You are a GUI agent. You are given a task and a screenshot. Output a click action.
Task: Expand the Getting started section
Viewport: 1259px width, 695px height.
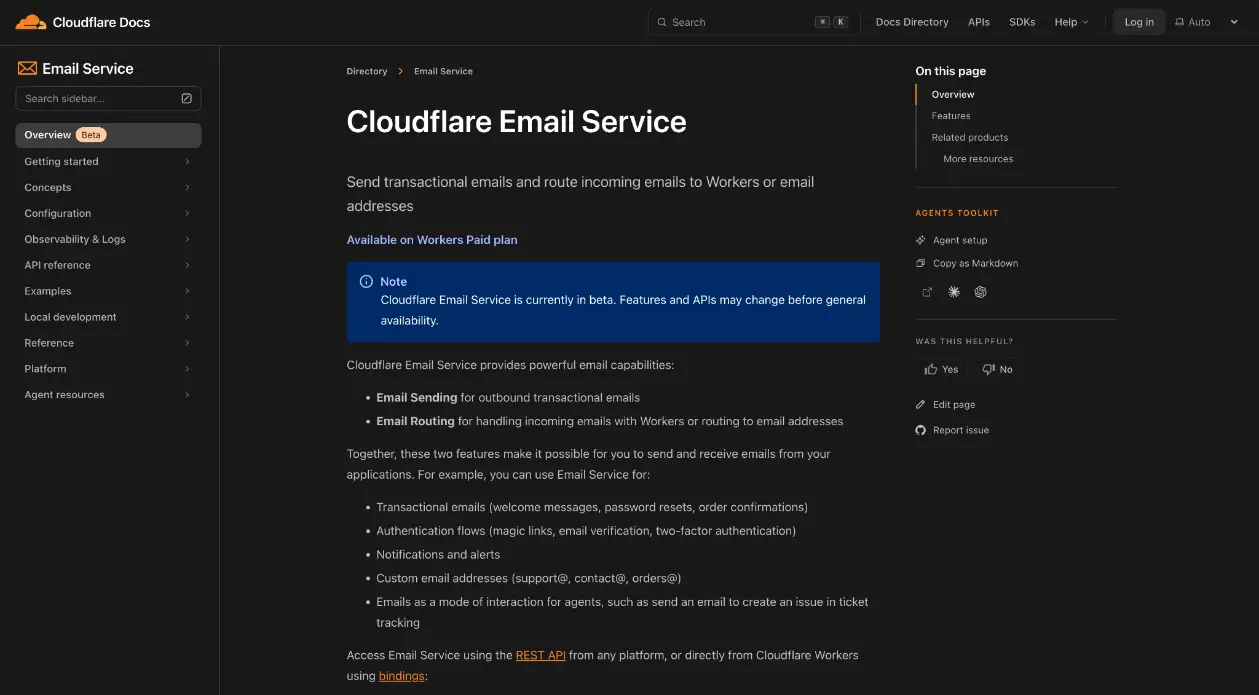tap(108, 161)
